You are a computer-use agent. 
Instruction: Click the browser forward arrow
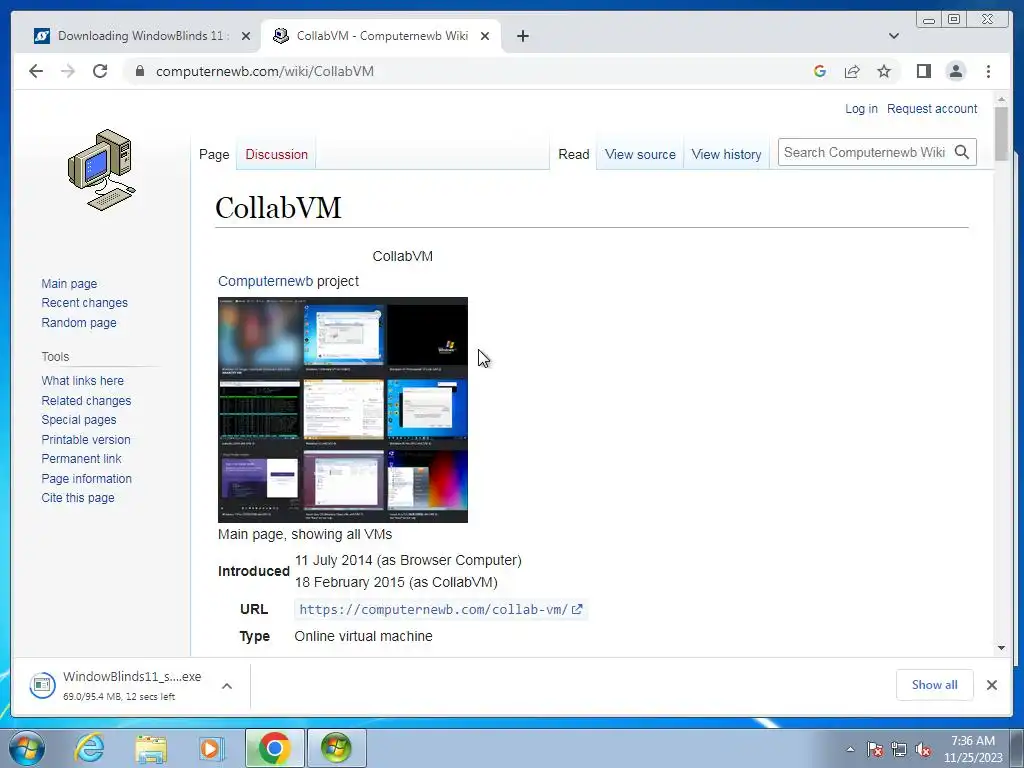(68, 71)
